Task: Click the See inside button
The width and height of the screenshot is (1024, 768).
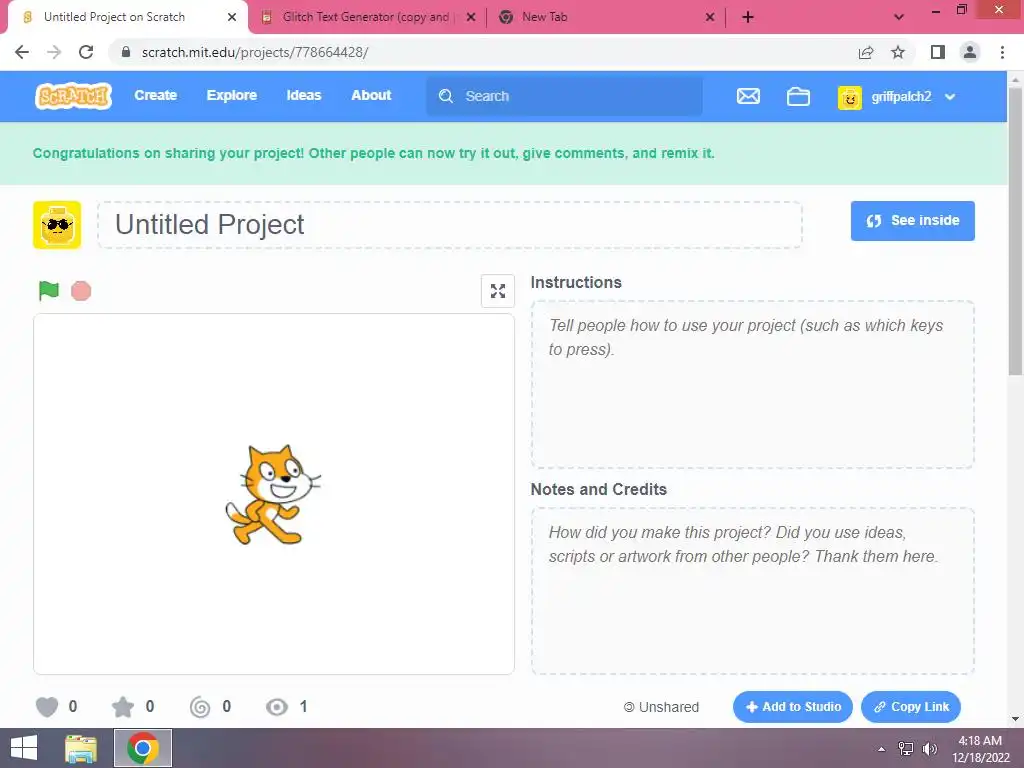Action: coord(912,221)
